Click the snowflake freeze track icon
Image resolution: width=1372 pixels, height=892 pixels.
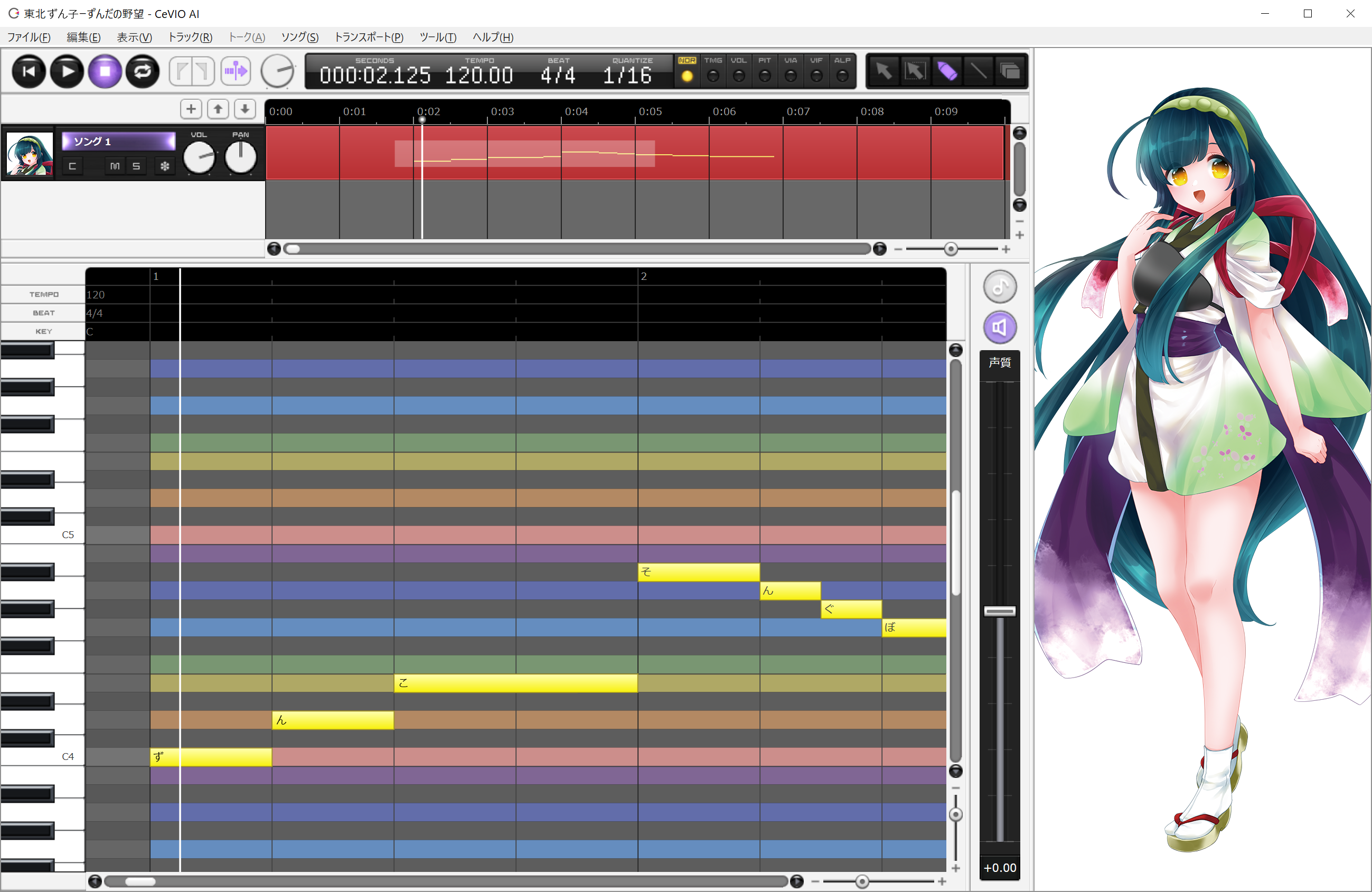(165, 166)
